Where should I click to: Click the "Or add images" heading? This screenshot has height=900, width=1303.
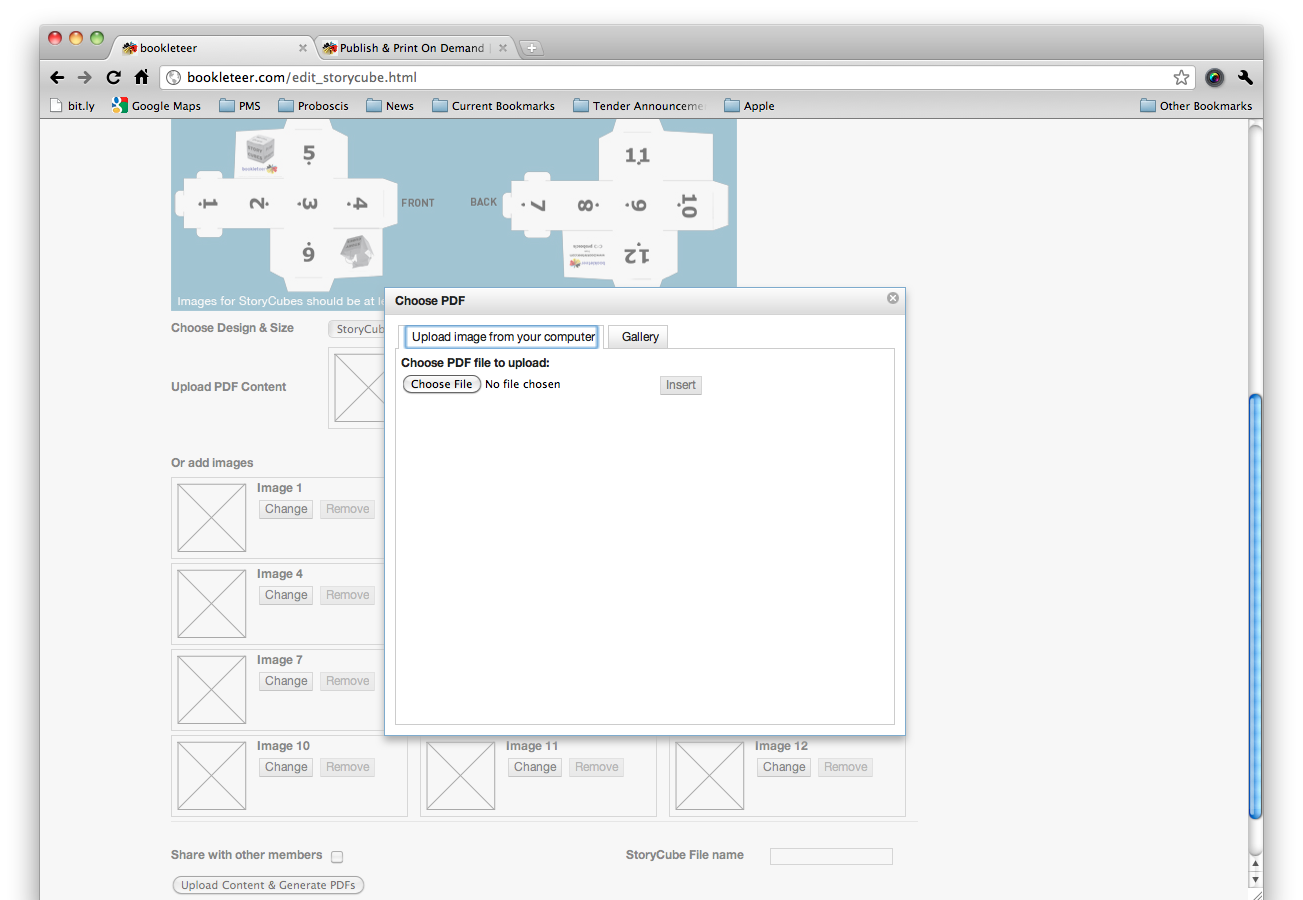pyautogui.click(x=212, y=463)
